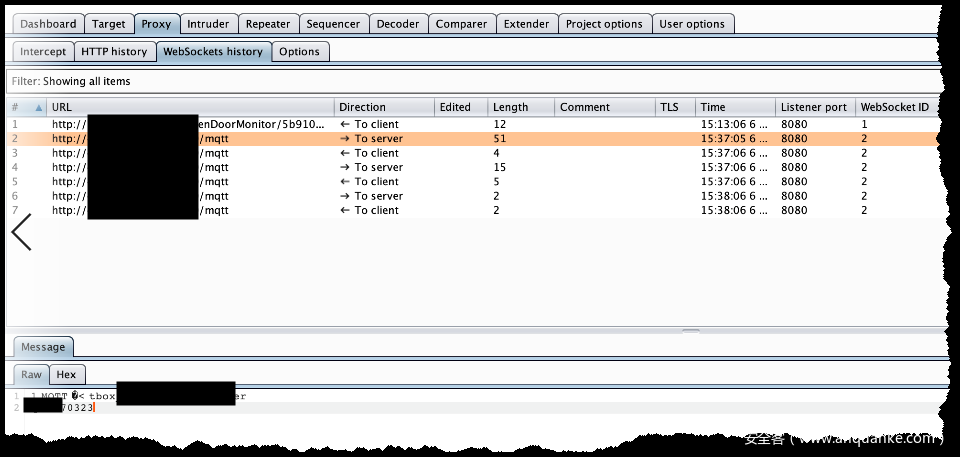This screenshot has height=457, width=960.
Task: Select the Intercept sub-tab
Action: [43, 51]
